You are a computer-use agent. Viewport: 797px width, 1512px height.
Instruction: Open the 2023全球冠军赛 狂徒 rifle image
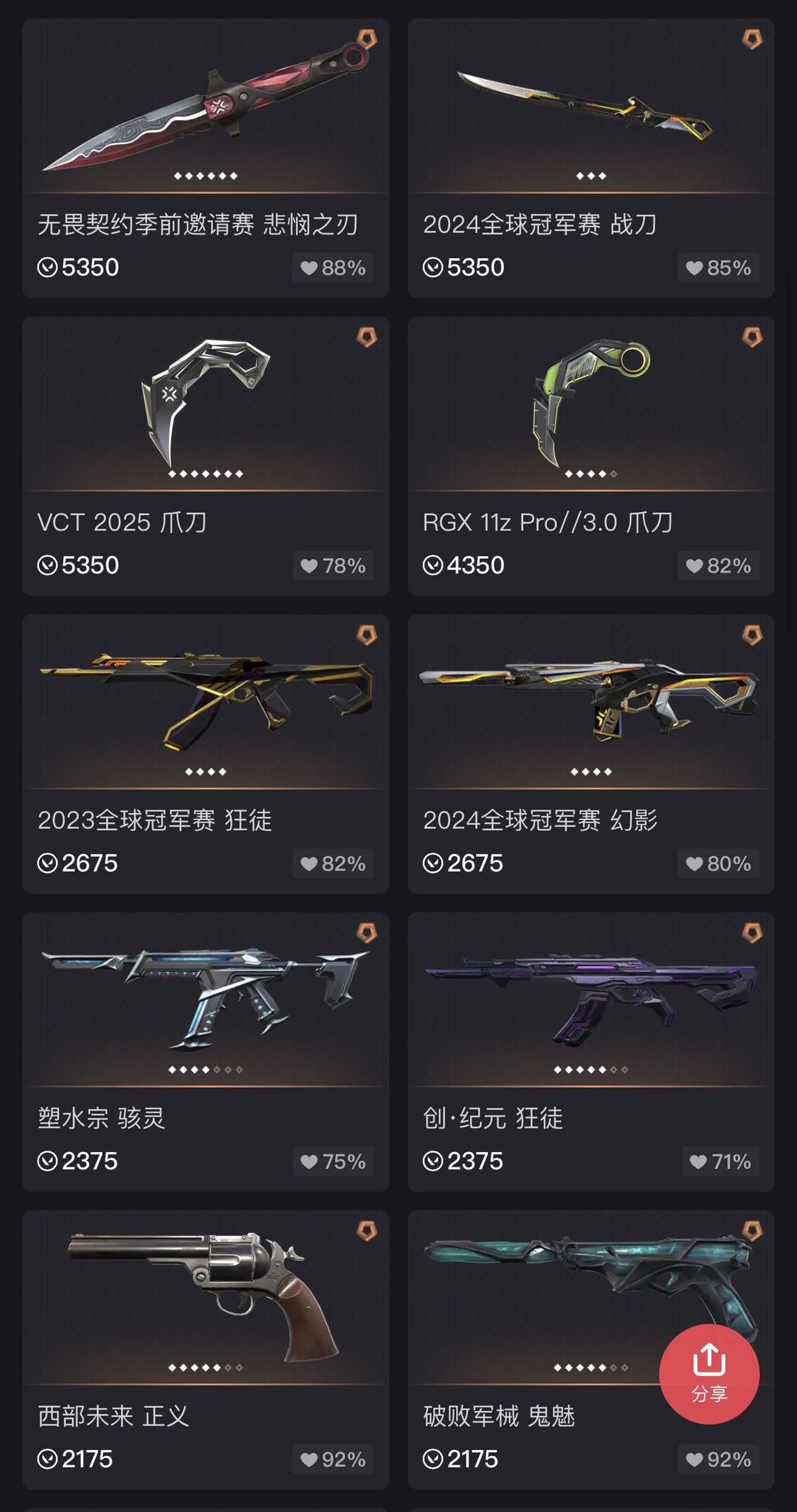click(206, 703)
